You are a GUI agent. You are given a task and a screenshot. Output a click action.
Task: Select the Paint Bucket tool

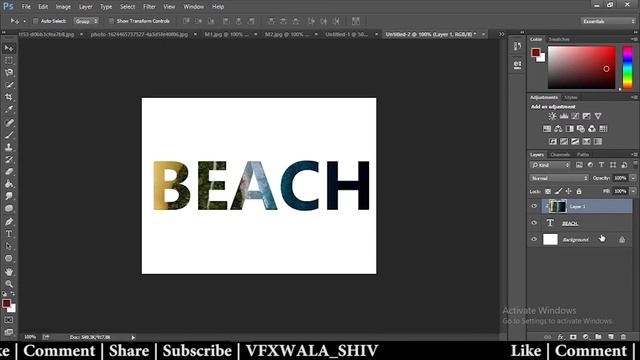(x=9, y=184)
